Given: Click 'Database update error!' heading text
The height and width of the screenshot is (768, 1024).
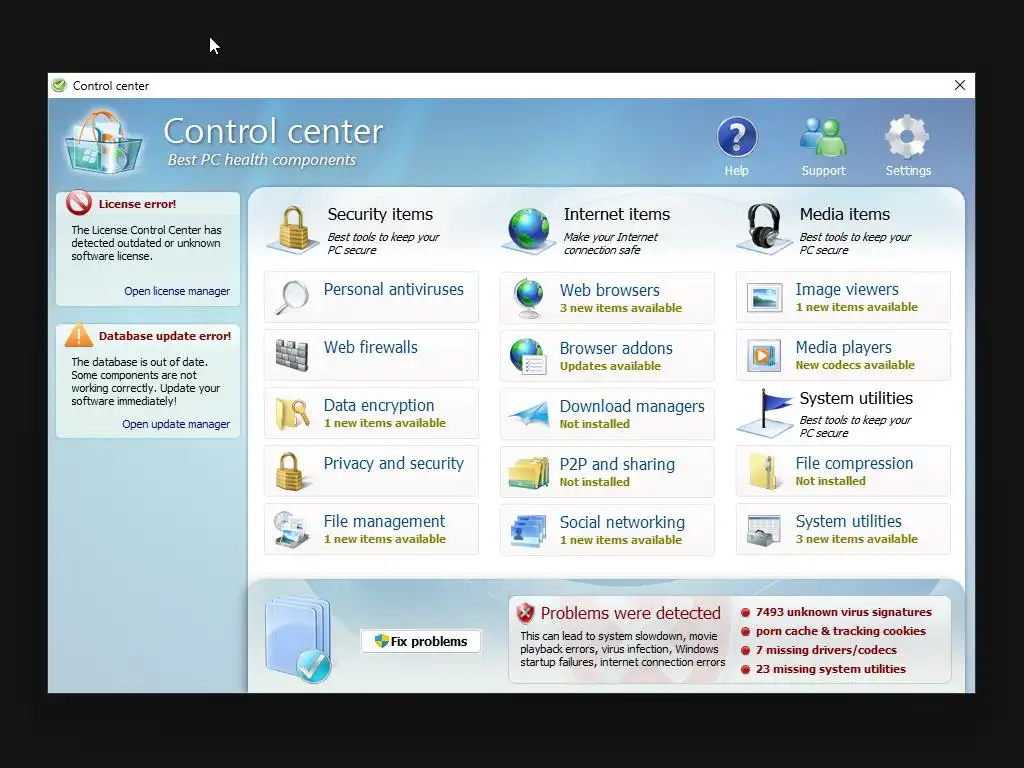Looking at the screenshot, I should pos(165,336).
